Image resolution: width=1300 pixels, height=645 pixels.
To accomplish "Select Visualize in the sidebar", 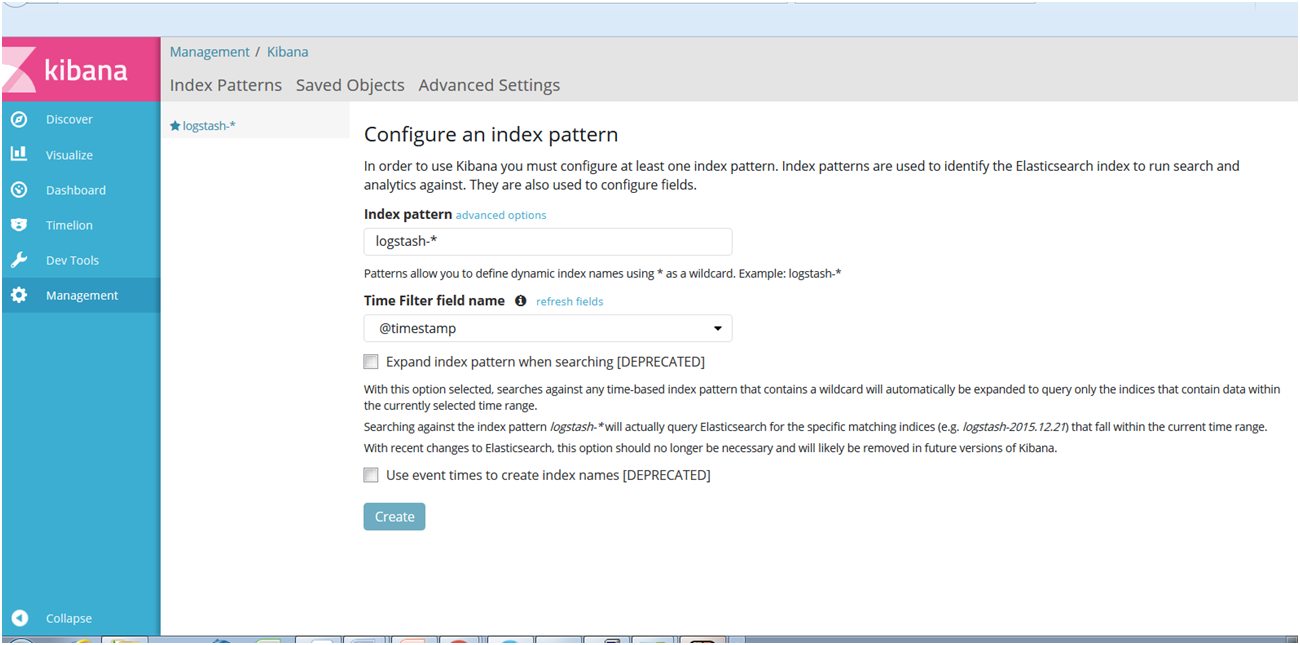I will tap(69, 155).
